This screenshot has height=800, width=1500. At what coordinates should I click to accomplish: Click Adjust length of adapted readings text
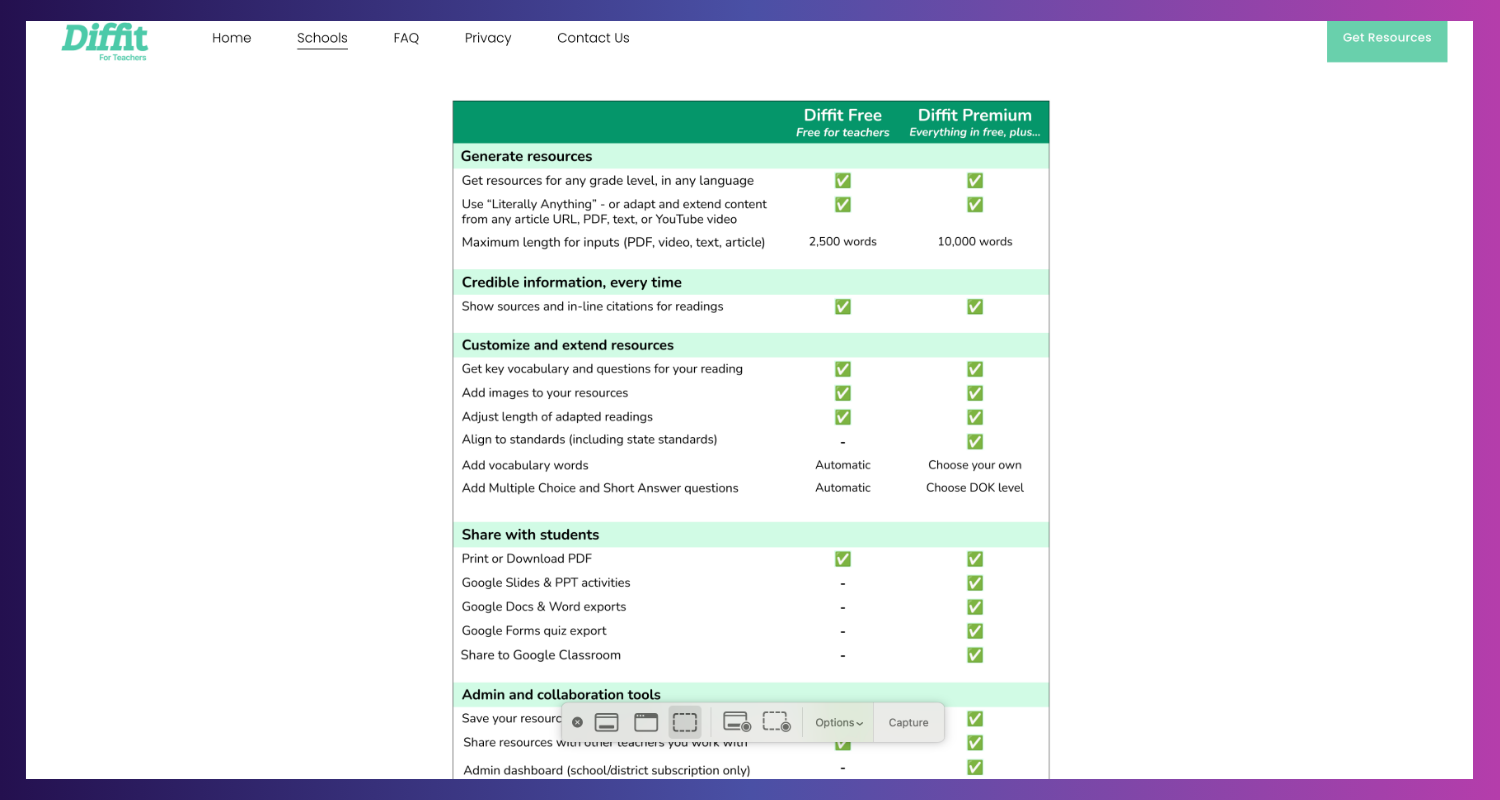[557, 417]
